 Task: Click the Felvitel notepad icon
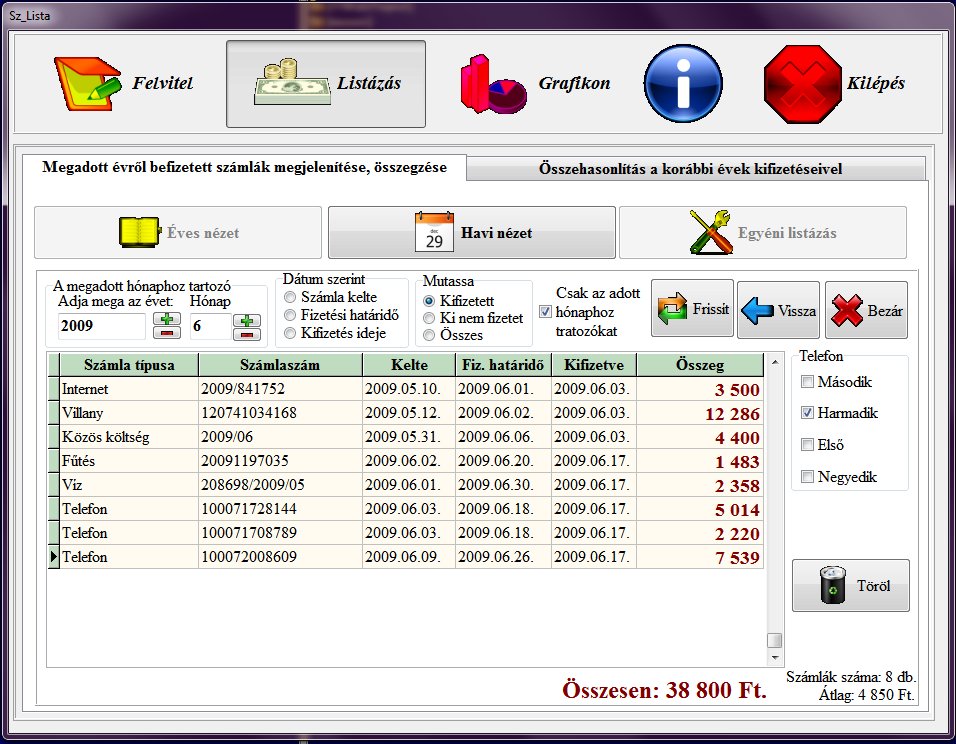84,84
